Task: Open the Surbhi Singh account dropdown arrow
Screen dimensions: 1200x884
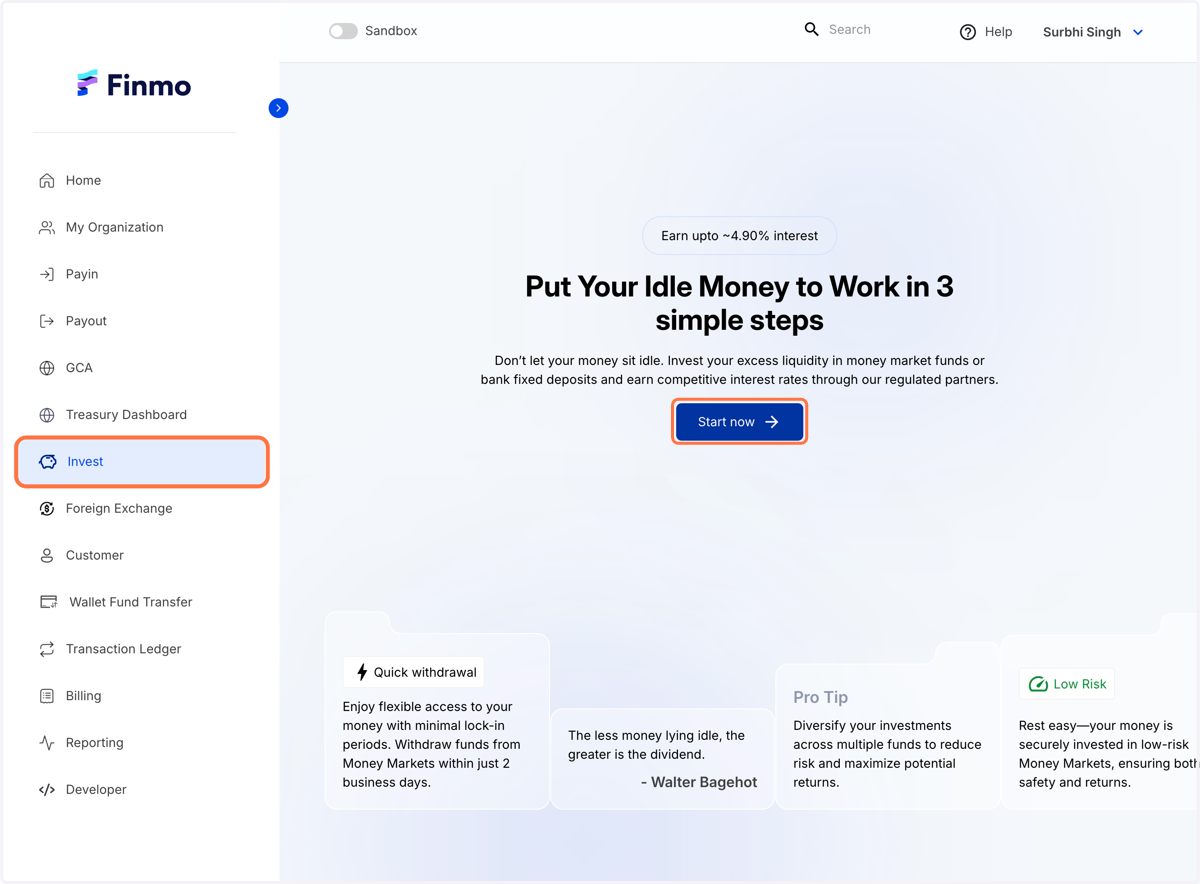Action: coord(1138,33)
